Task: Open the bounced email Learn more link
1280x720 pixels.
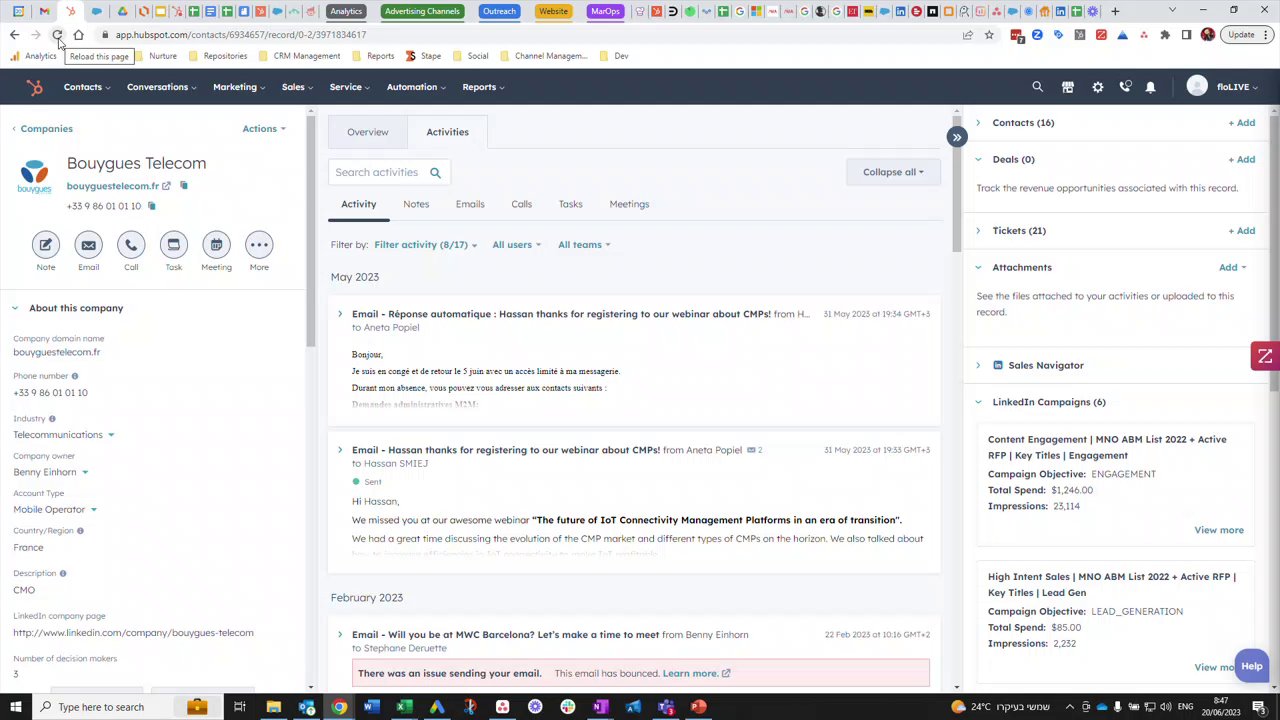Action: point(696,674)
